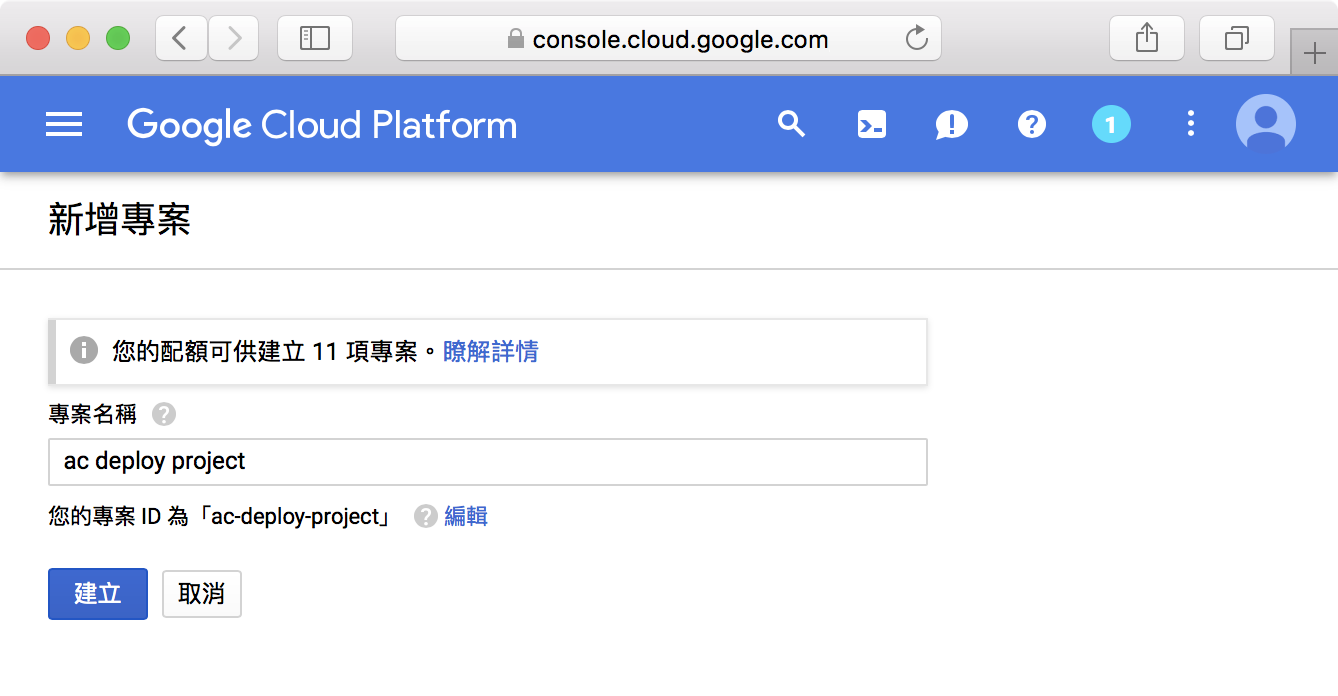The height and width of the screenshot is (696, 1338).
Task: Click the 專案名稱 field label
Action: point(92,414)
